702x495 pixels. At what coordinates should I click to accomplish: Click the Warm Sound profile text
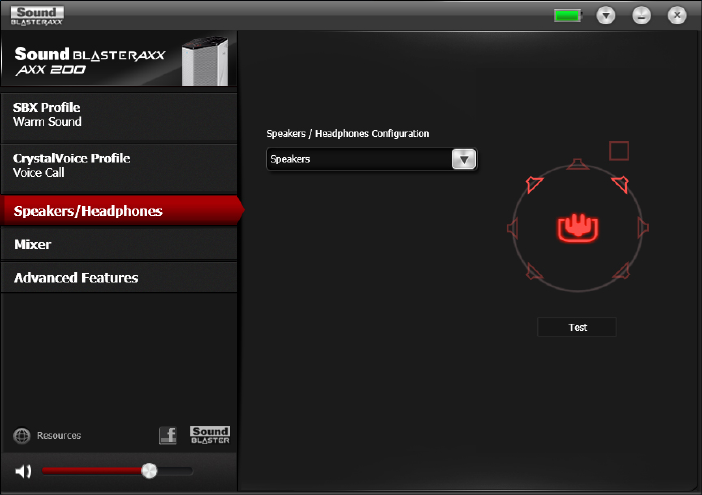(x=47, y=122)
